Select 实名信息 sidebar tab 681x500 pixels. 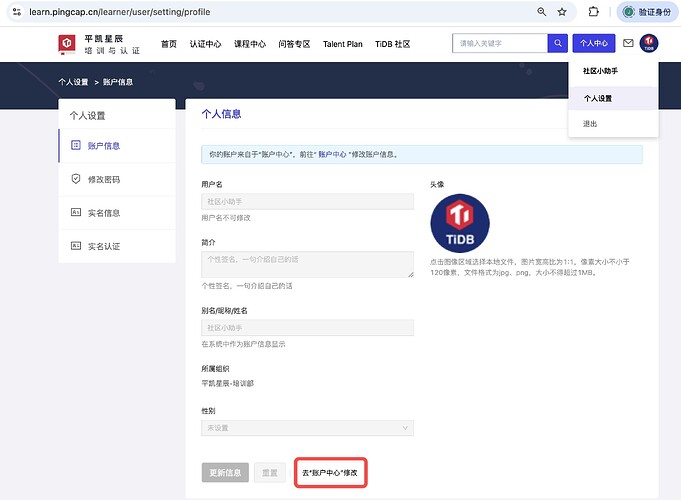point(117,213)
